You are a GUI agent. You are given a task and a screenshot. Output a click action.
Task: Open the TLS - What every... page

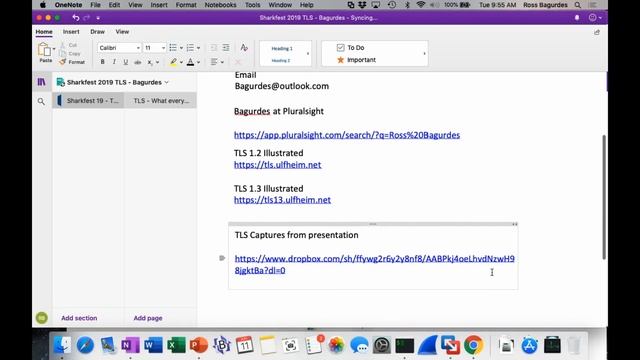pyautogui.click(x=161, y=100)
